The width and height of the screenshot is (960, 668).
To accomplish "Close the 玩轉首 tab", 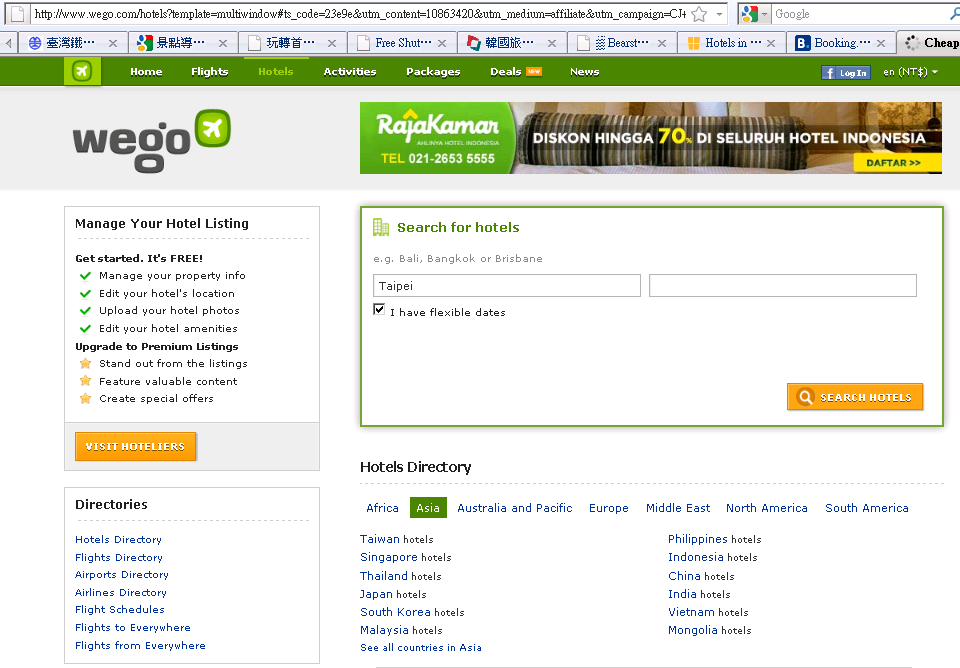I will 332,43.
